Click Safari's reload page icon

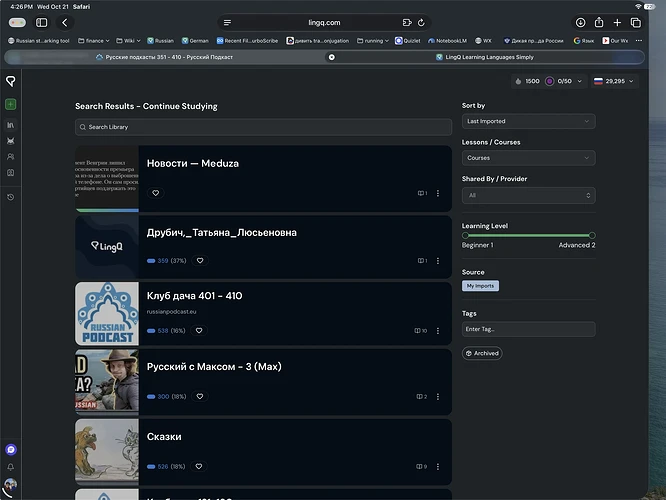pos(421,23)
